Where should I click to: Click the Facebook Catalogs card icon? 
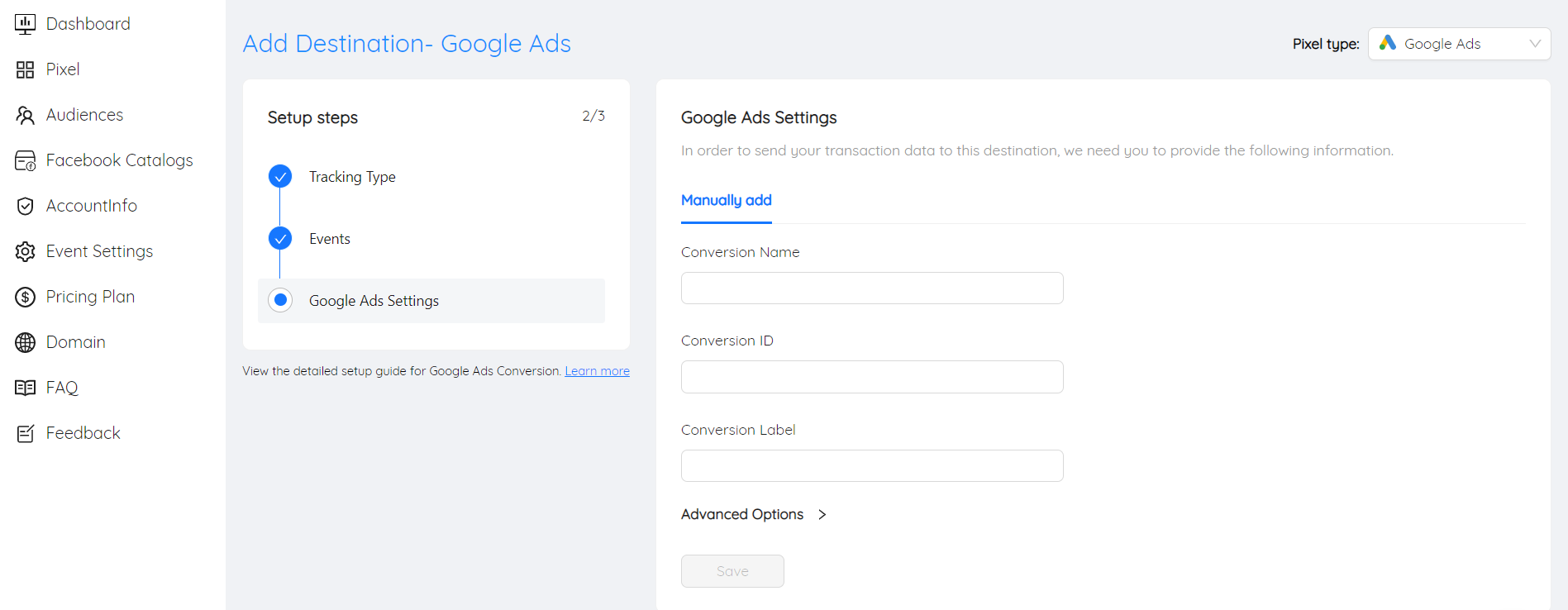[26, 160]
